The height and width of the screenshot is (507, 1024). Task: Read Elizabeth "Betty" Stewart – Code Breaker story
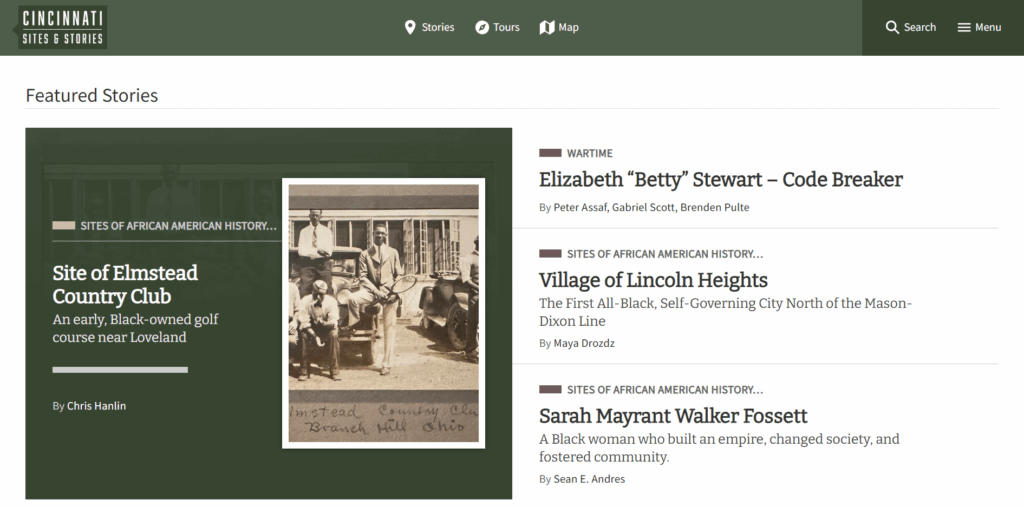(x=720, y=180)
